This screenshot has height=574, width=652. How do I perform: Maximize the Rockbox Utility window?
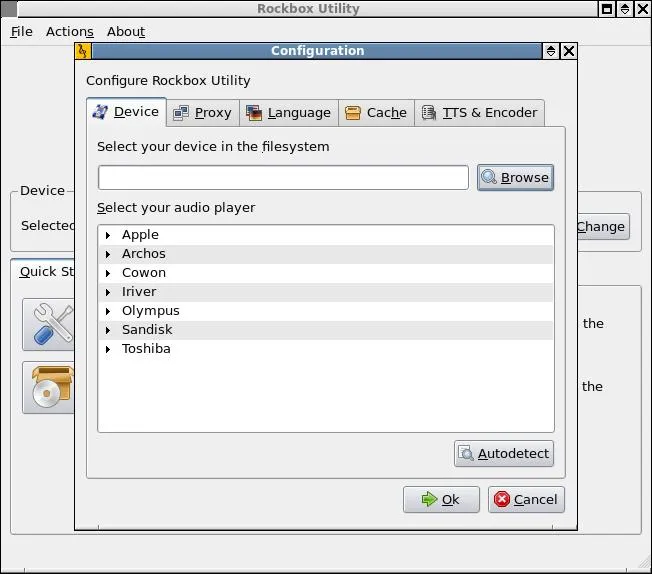(x=607, y=9)
